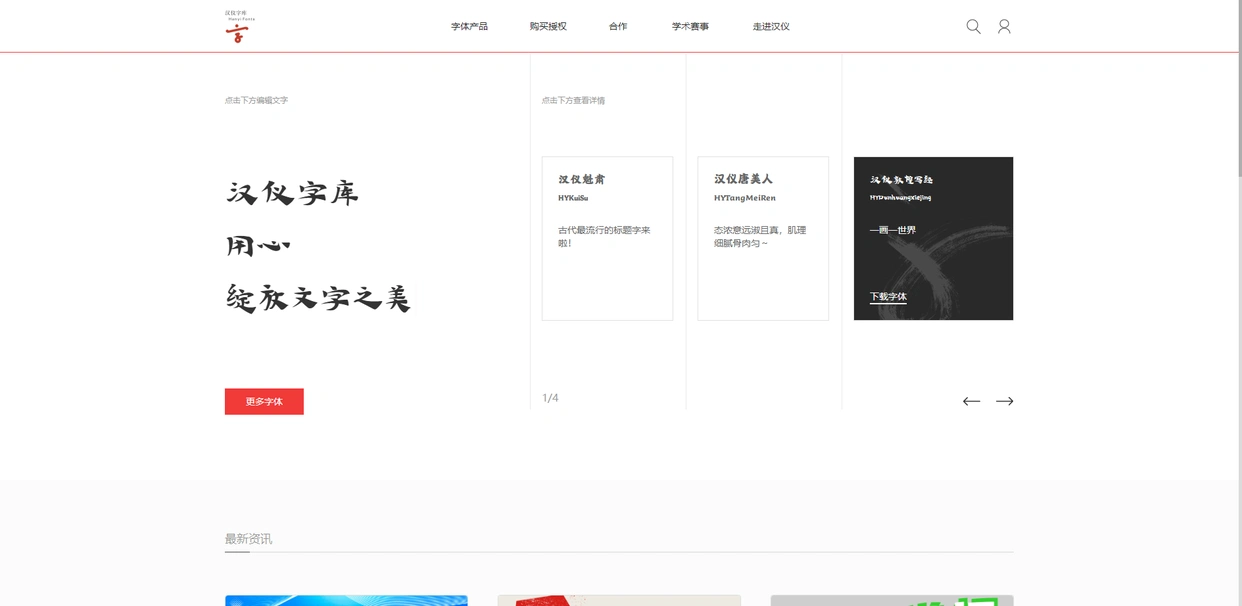The width and height of the screenshot is (1242, 606).
Task: Click the 下载字体 link on the dark card
Action: point(890,297)
